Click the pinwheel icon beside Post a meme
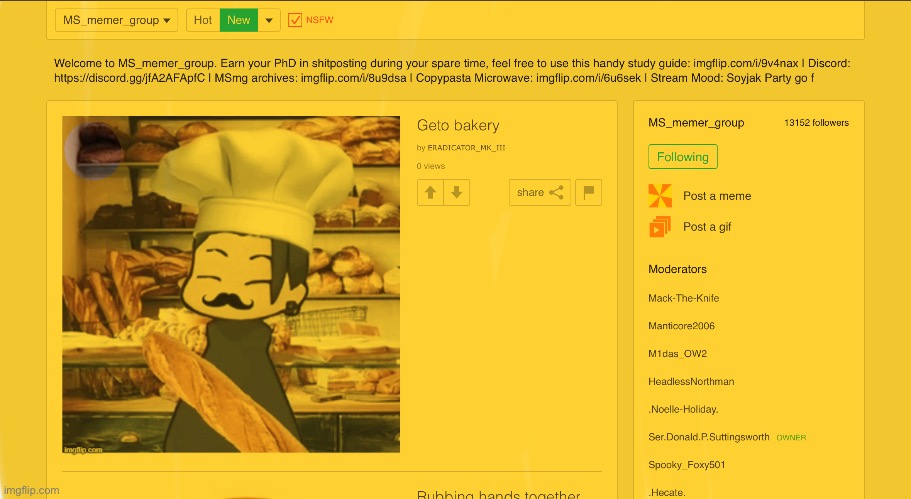911x499 pixels. (660, 196)
